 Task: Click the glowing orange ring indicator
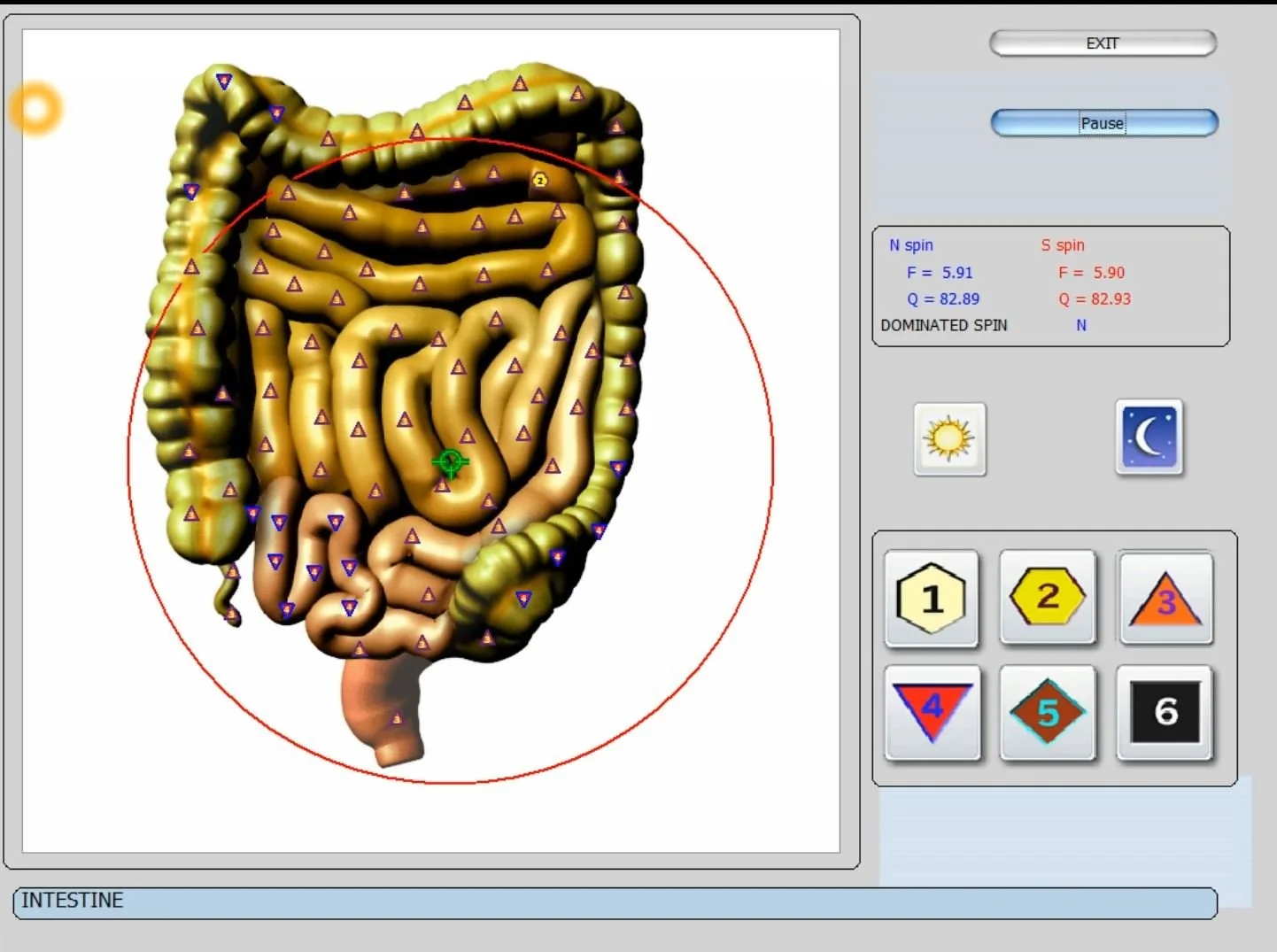[36, 109]
